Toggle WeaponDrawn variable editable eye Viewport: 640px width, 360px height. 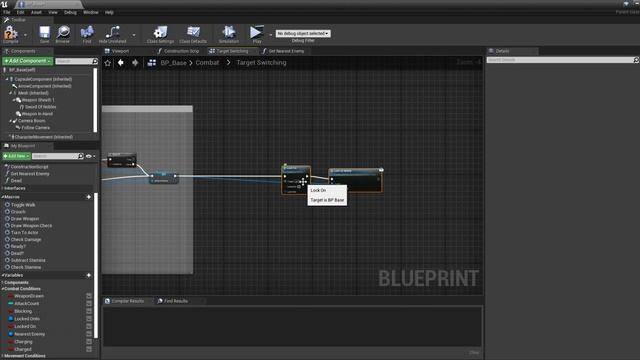point(89,296)
